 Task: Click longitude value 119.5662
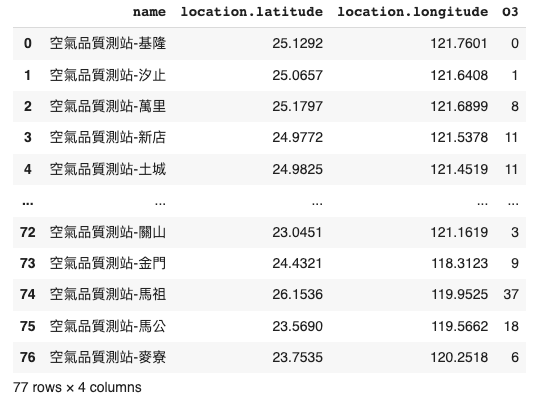(x=459, y=326)
